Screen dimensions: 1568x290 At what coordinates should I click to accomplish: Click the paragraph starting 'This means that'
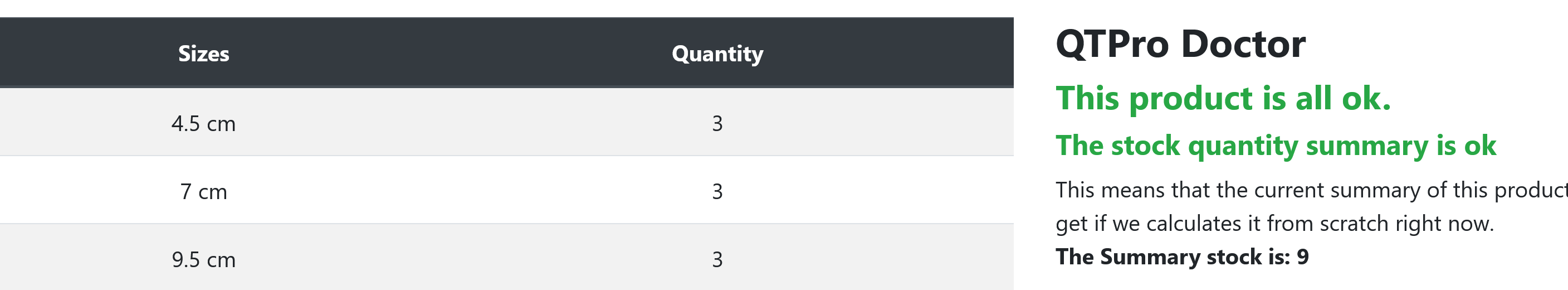[x=1312, y=206]
